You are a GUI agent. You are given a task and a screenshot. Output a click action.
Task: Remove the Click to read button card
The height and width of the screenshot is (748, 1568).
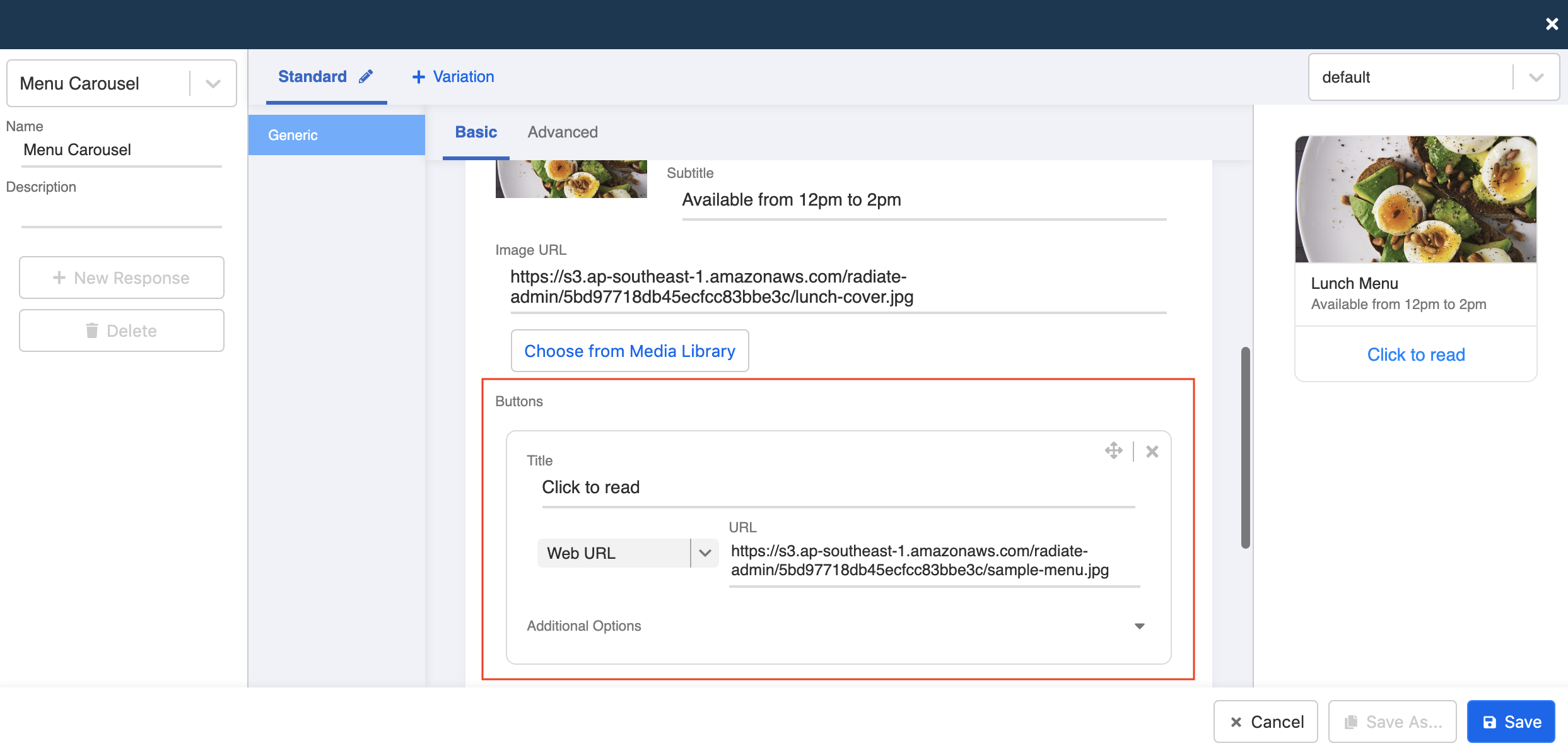[x=1152, y=452]
